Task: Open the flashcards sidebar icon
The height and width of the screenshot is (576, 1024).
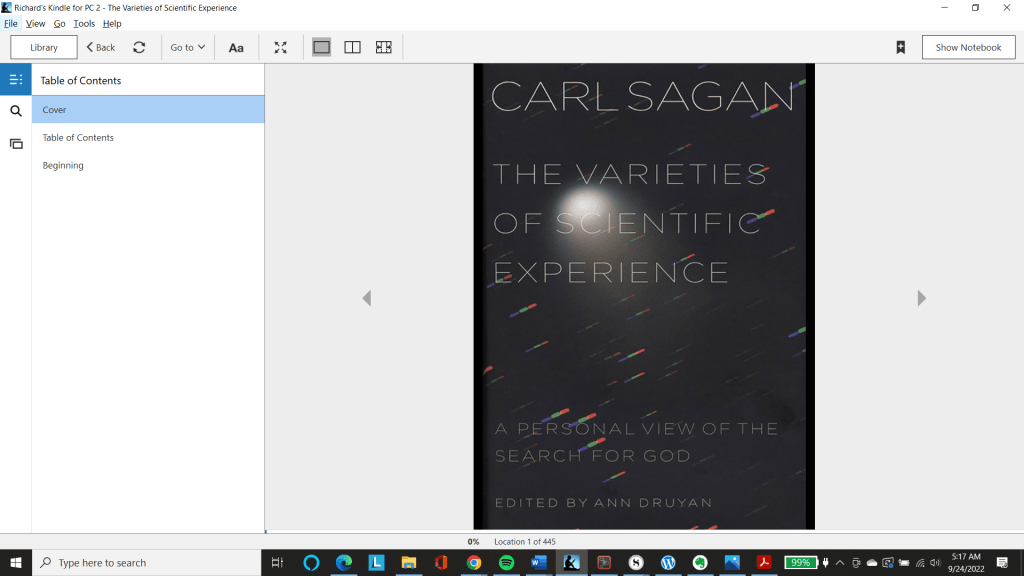Action: (16, 144)
